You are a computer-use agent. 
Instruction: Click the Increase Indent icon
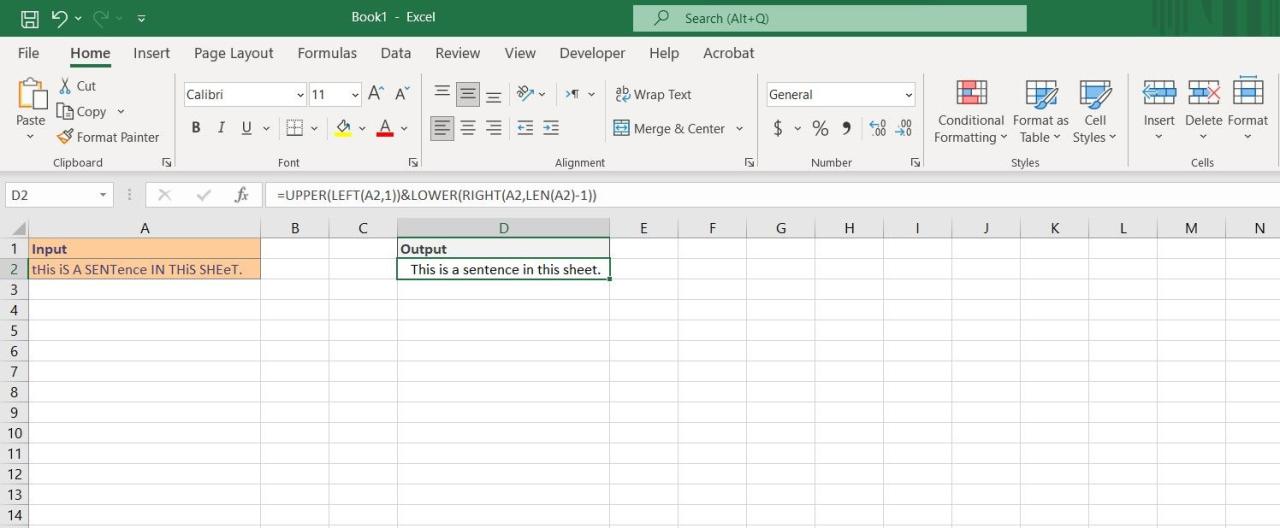pos(551,128)
